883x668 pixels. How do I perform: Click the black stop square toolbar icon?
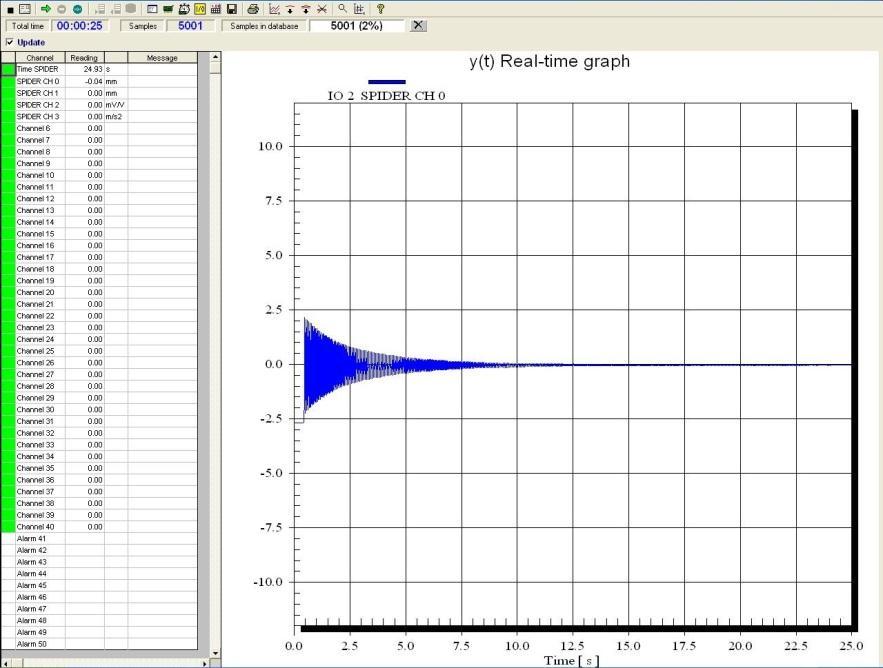coord(10,9)
